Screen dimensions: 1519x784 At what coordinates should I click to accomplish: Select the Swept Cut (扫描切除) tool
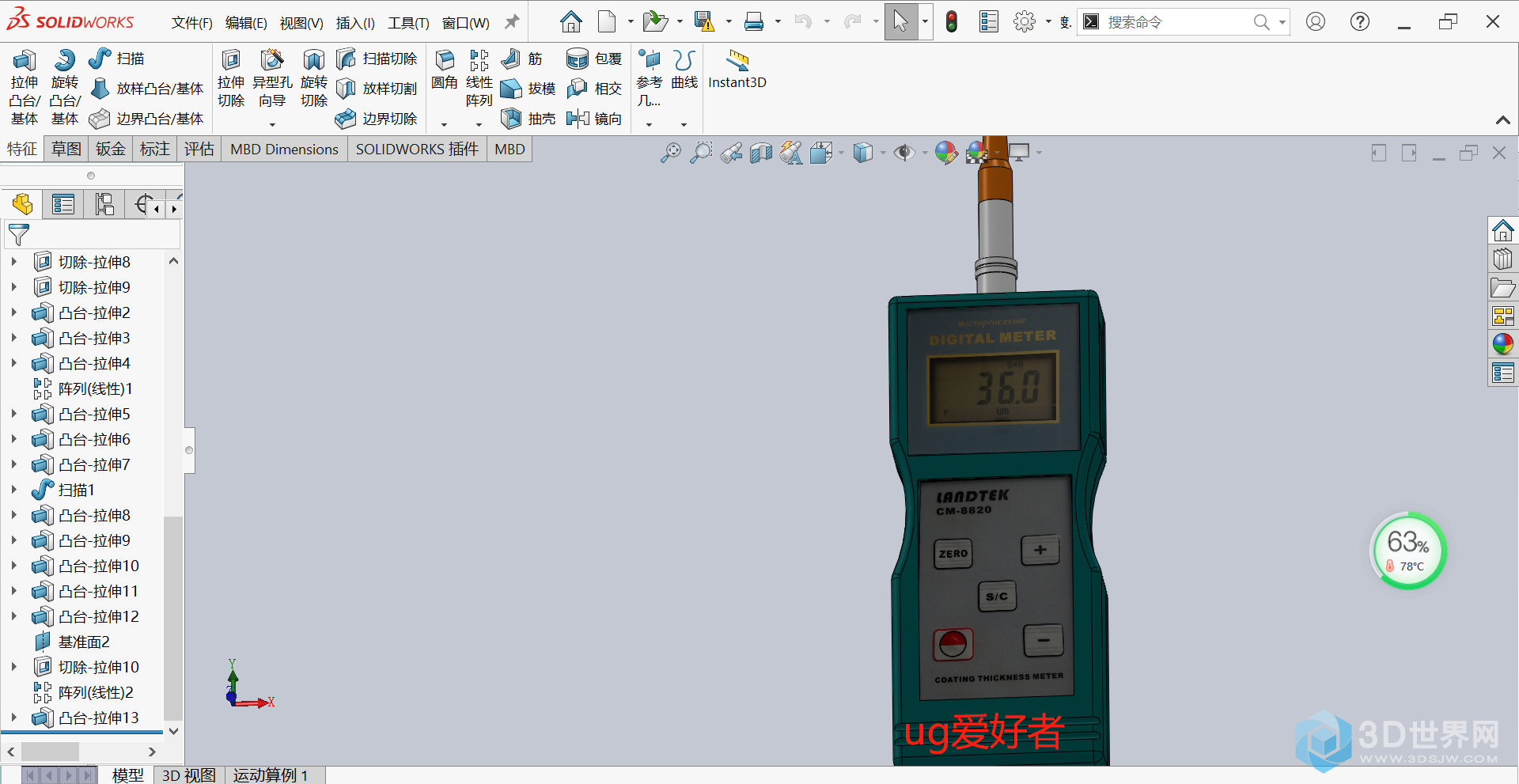click(377, 59)
